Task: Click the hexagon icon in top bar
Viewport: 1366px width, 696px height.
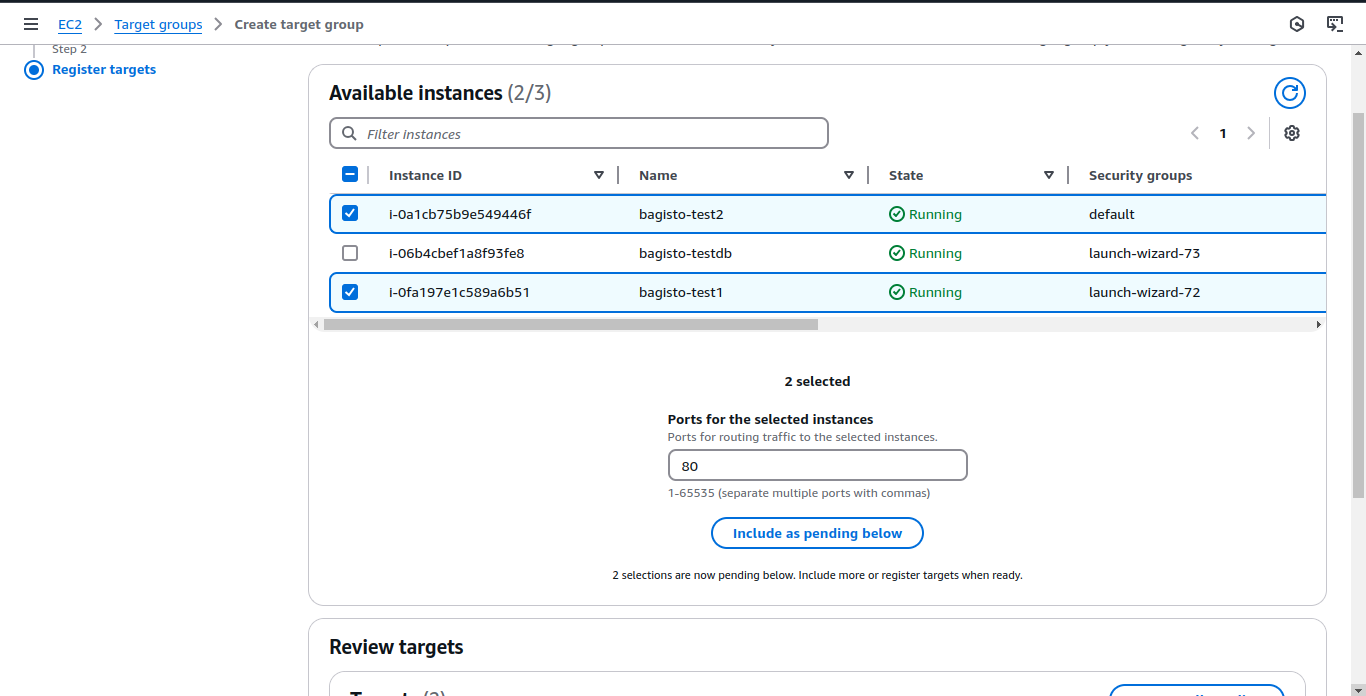Action: (1297, 24)
